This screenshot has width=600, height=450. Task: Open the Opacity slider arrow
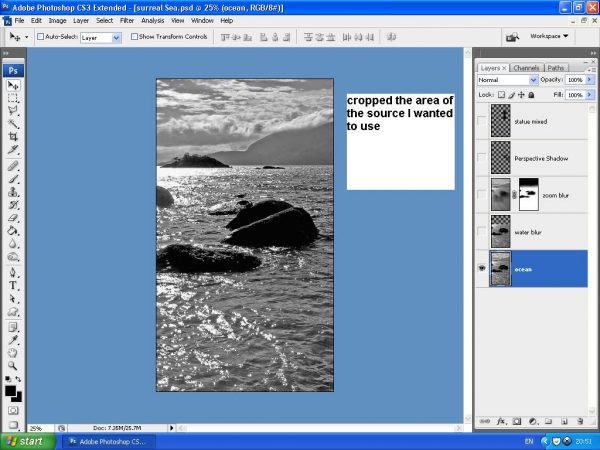[589, 80]
